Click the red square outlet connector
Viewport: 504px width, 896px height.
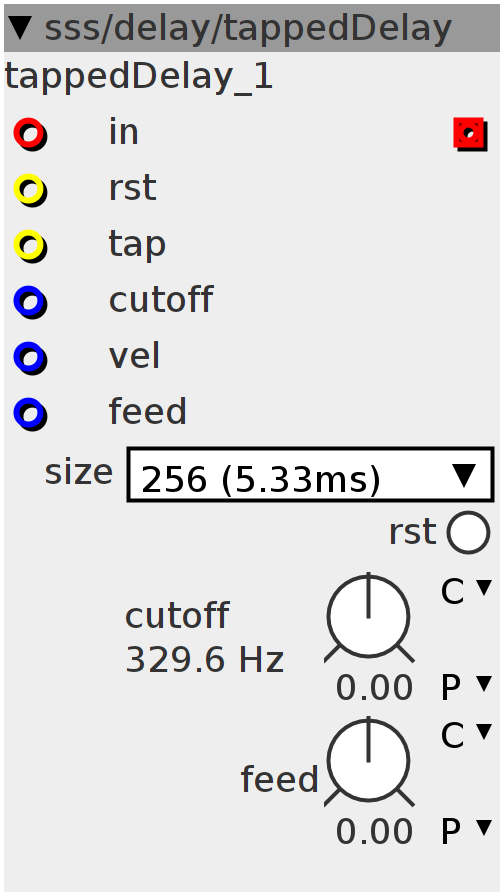470,134
